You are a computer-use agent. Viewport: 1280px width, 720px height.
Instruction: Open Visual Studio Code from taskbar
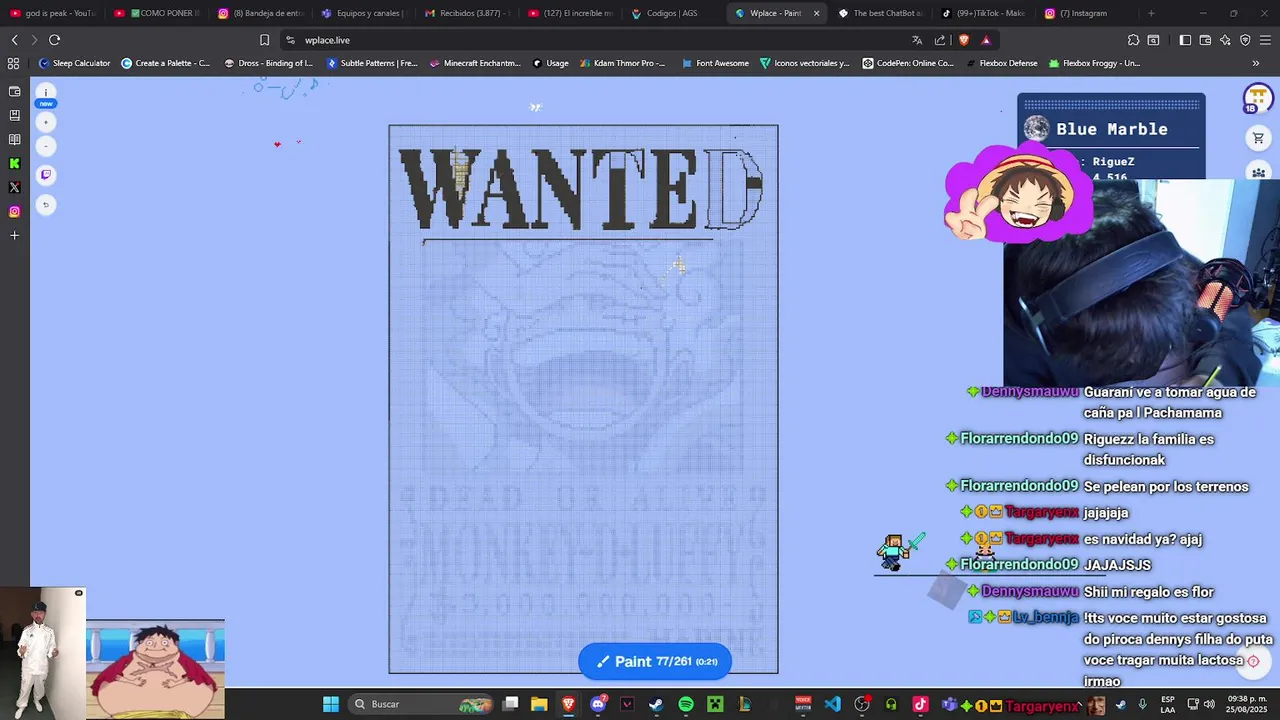832,704
